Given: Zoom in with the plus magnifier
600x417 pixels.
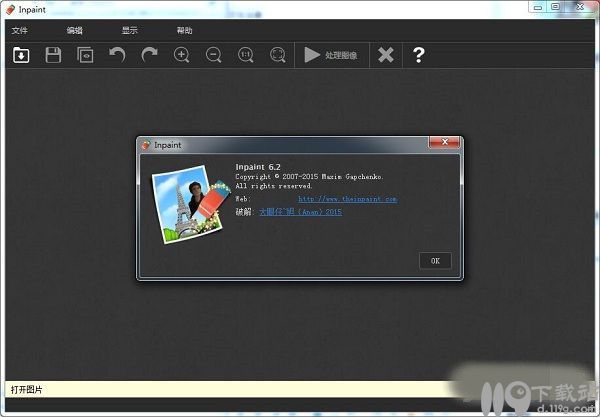Looking at the screenshot, I should pyautogui.click(x=181, y=55).
